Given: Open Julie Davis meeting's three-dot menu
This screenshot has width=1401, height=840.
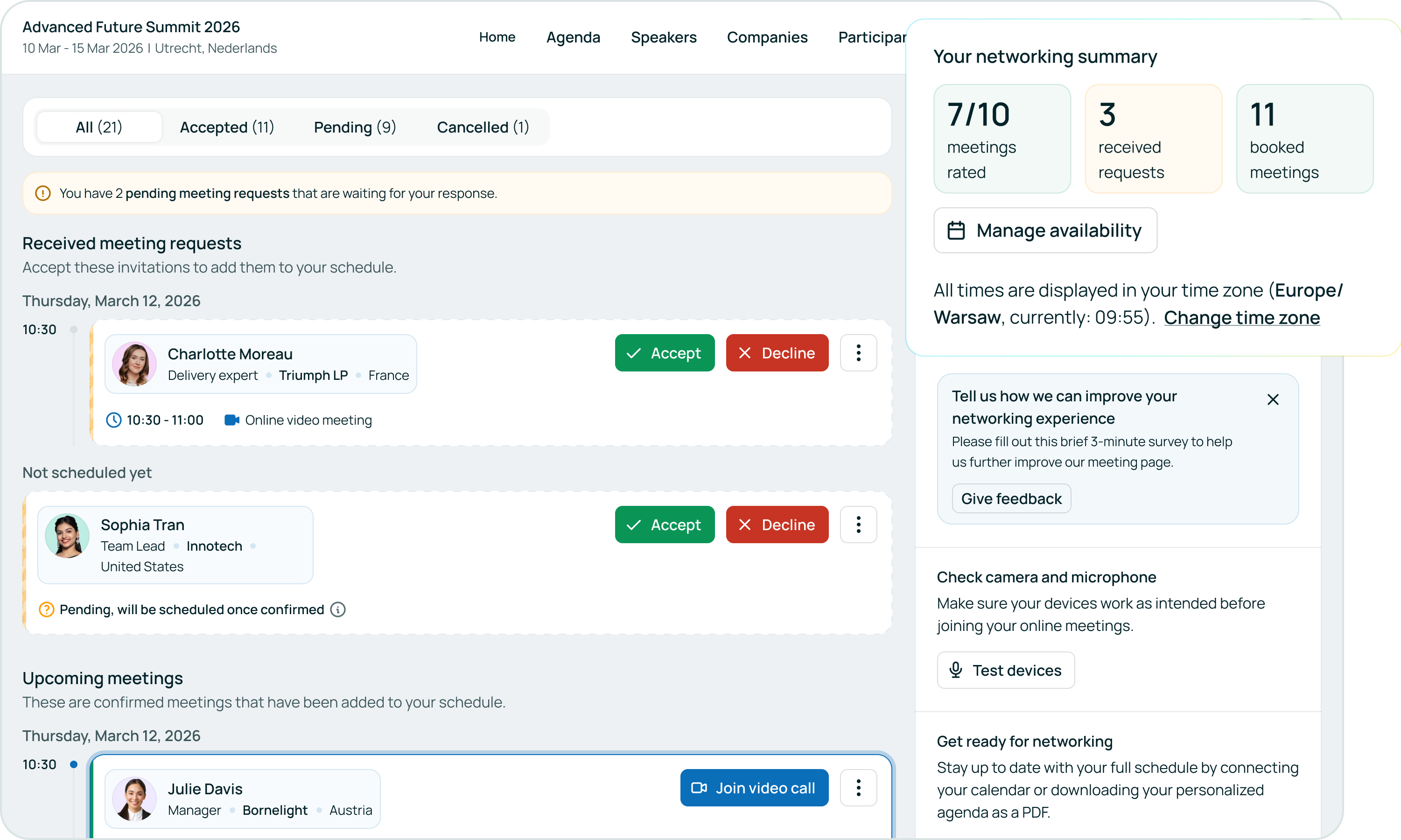Looking at the screenshot, I should coord(858,787).
